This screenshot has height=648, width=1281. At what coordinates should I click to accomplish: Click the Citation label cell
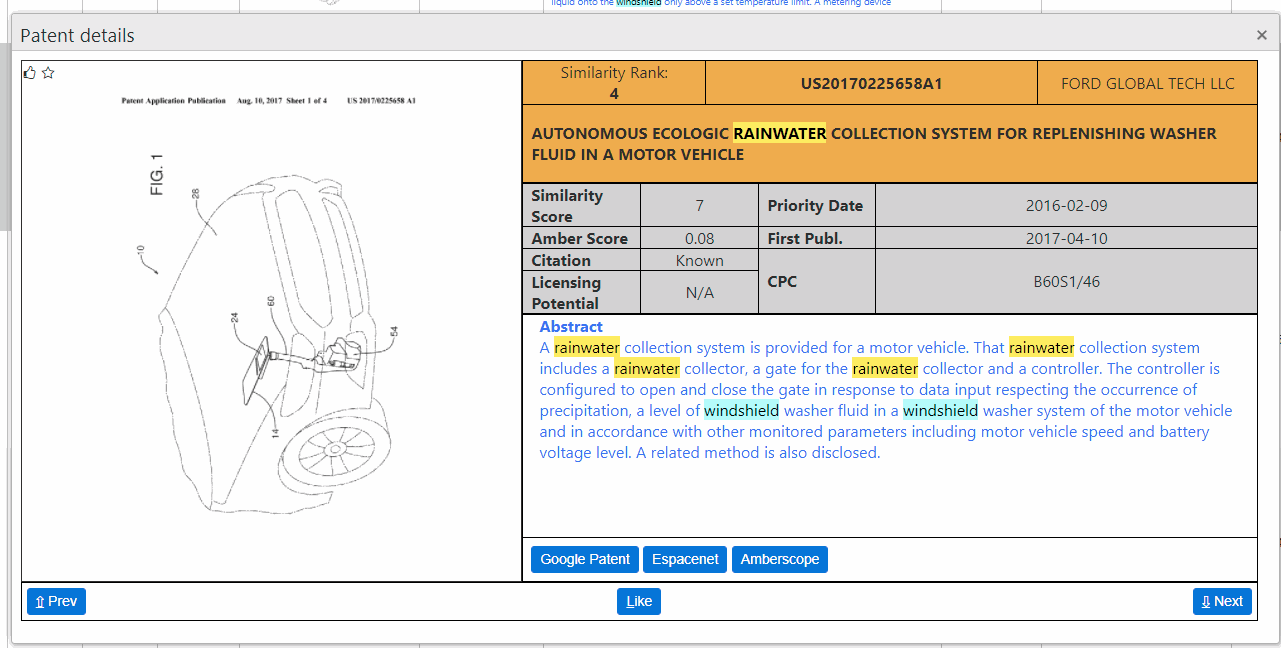click(x=581, y=260)
